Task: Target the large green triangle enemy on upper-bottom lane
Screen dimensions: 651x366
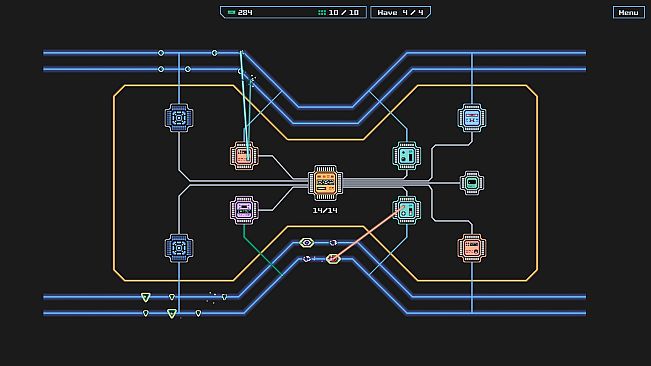Action: (145, 297)
